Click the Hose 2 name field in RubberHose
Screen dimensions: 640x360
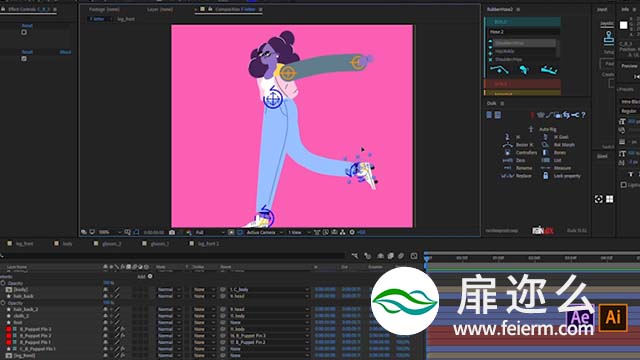(524, 32)
